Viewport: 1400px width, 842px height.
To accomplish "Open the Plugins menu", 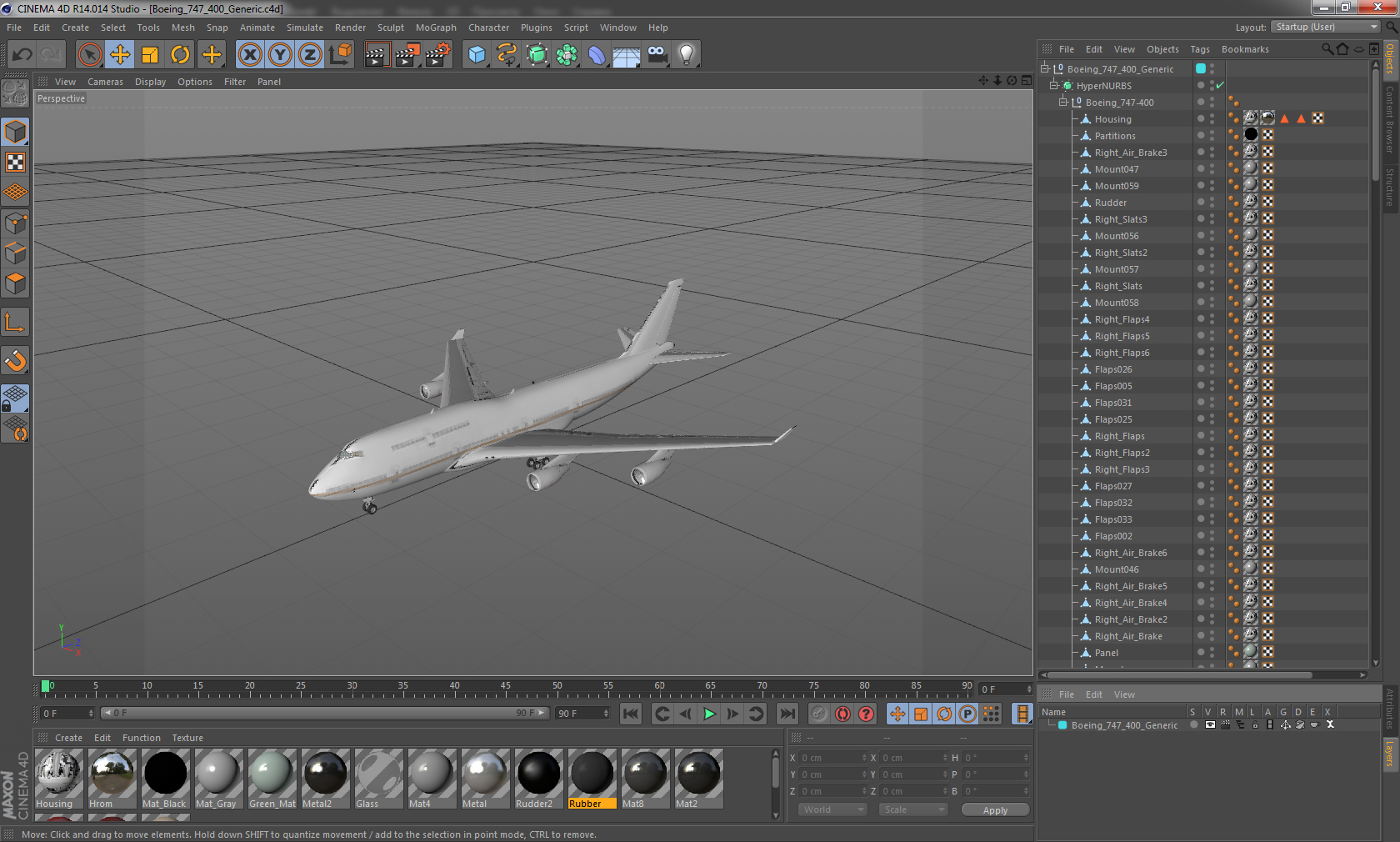I will pos(537,28).
